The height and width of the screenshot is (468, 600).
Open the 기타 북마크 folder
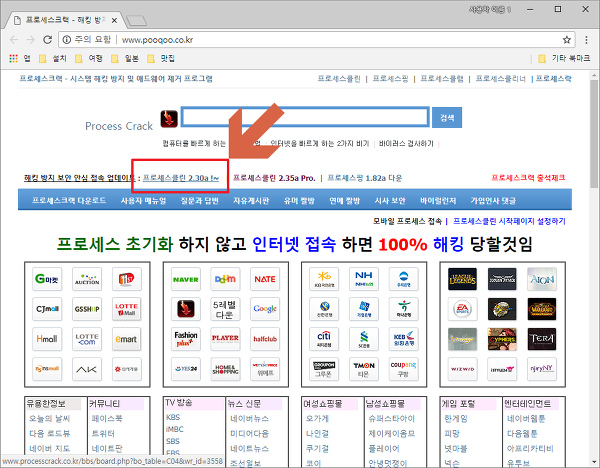(564, 58)
